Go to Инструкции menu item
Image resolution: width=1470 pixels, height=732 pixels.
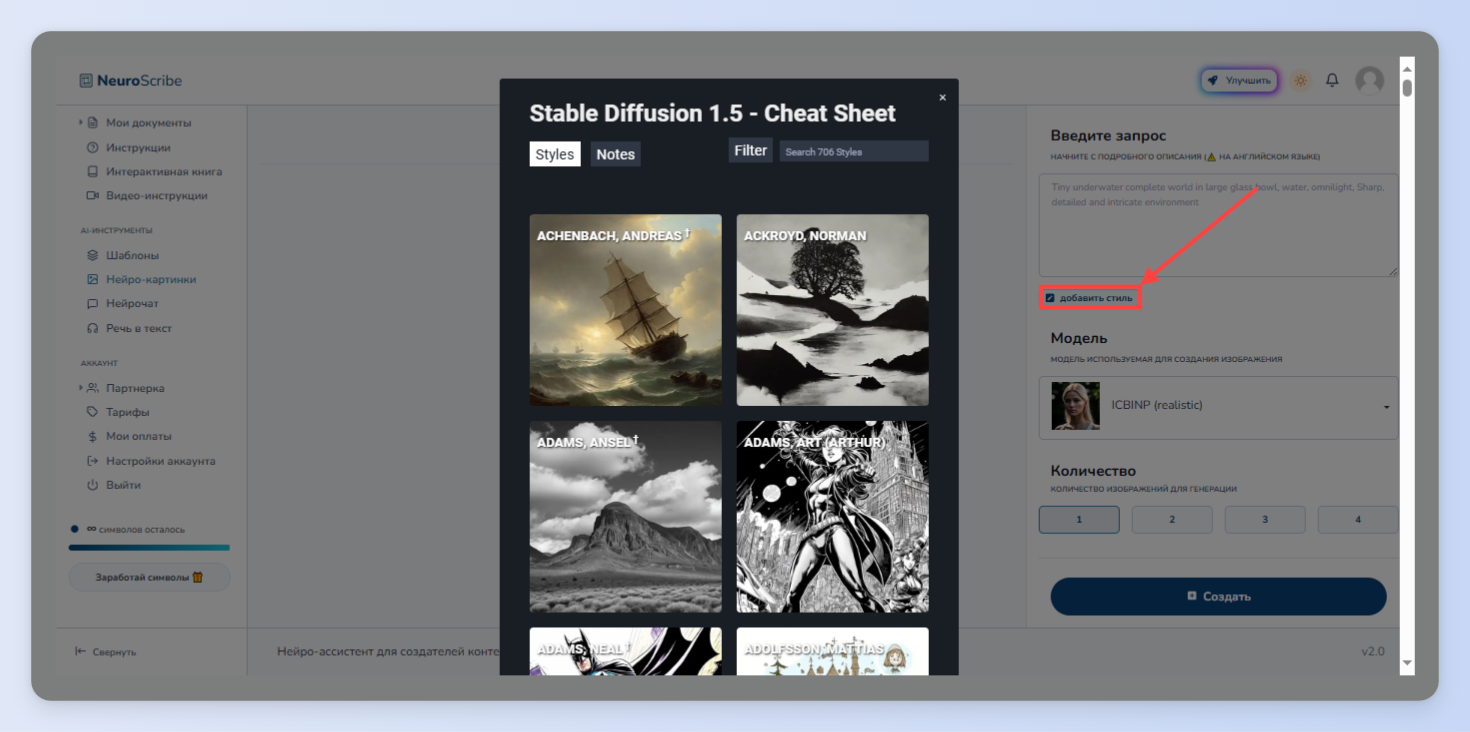[138, 148]
